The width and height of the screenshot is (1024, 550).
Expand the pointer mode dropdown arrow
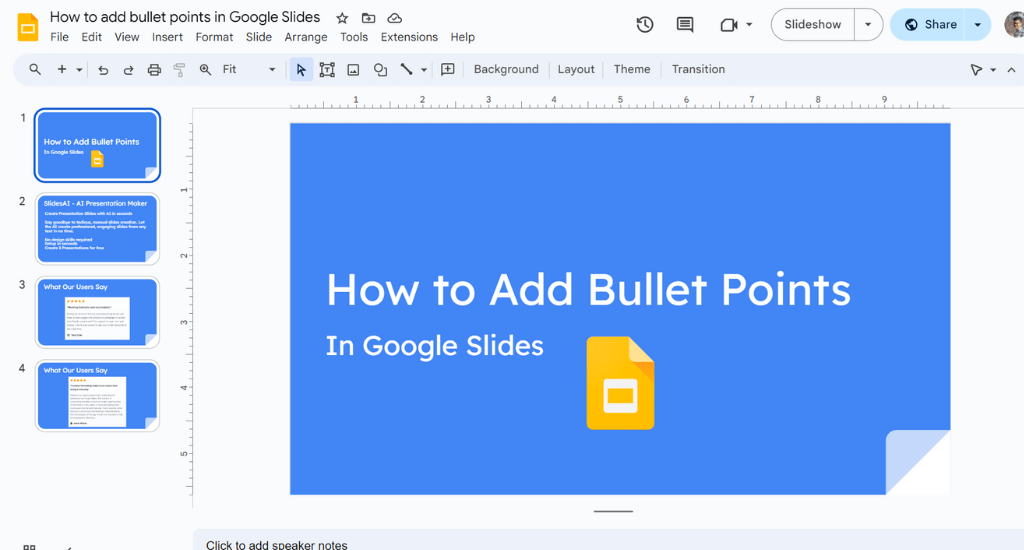point(993,70)
